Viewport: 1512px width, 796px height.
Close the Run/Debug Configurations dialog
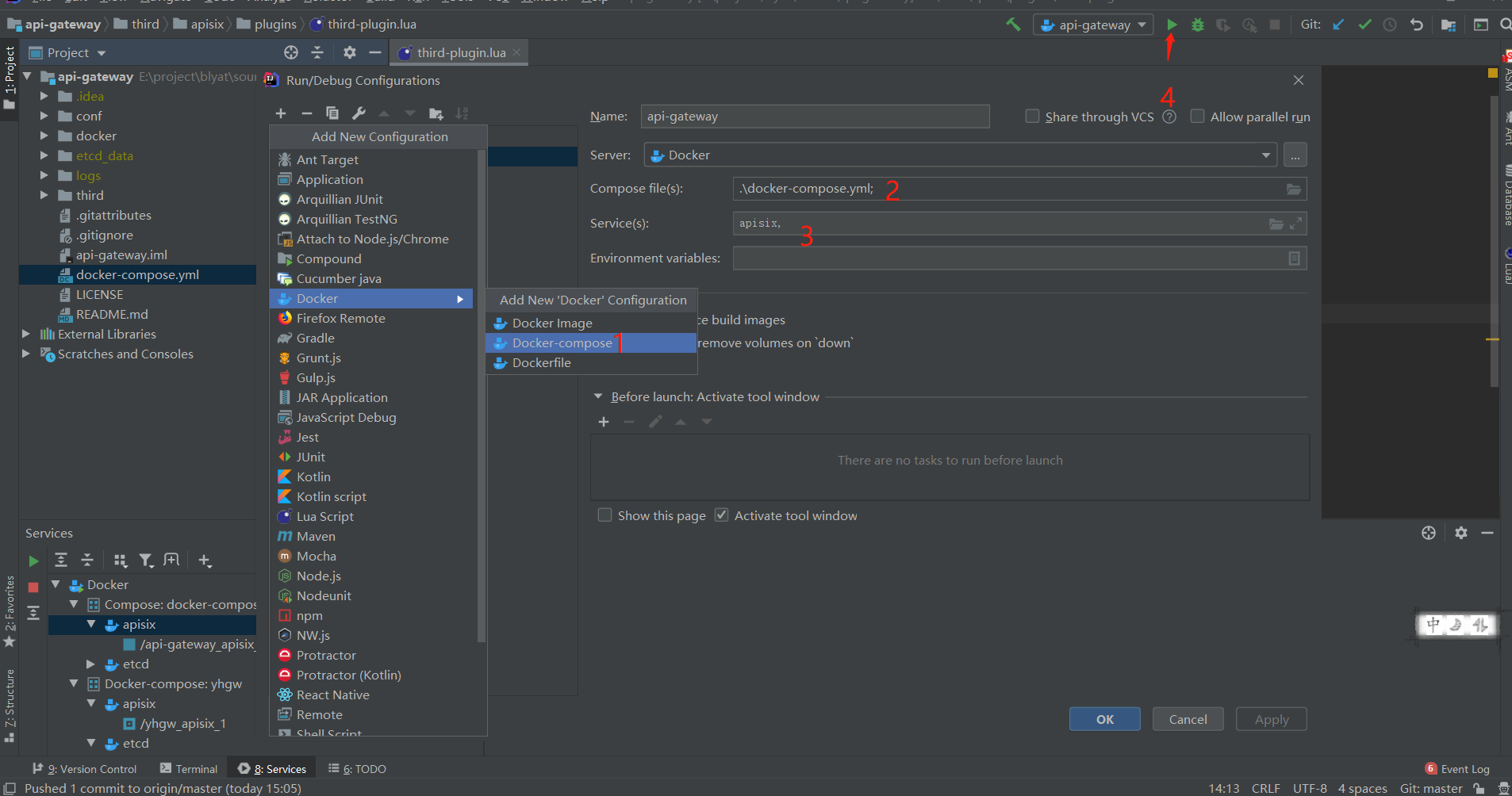pos(1299,80)
